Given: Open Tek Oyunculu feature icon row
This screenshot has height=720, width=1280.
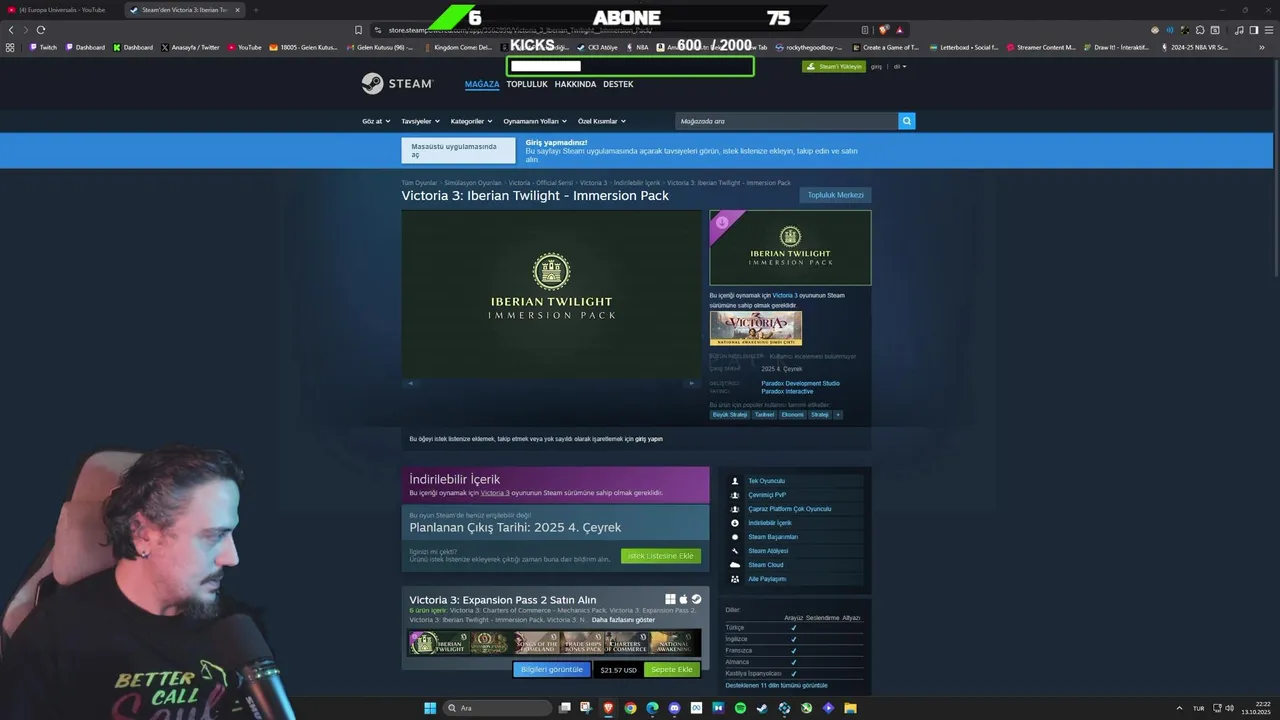Looking at the screenshot, I should click(x=796, y=481).
